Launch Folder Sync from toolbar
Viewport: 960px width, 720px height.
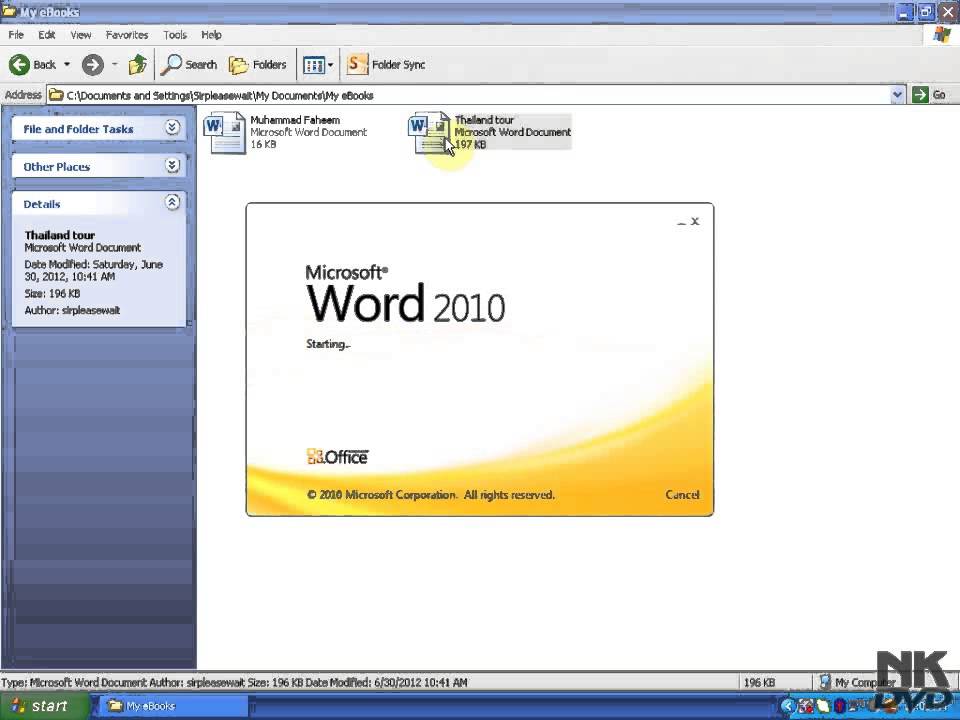[x=386, y=64]
